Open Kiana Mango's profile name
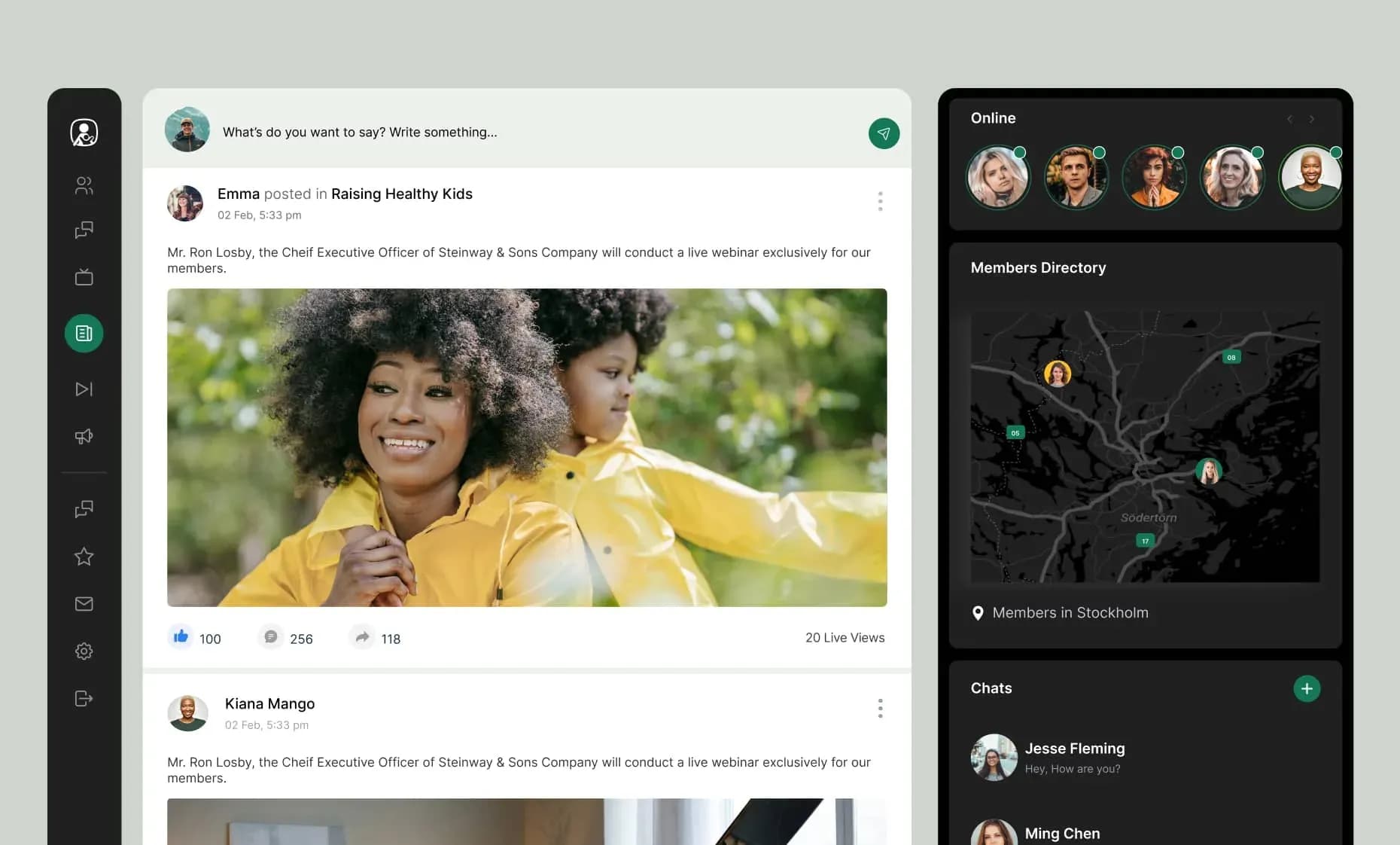The height and width of the screenshot is (845, 1400). [x=269, y=704]
